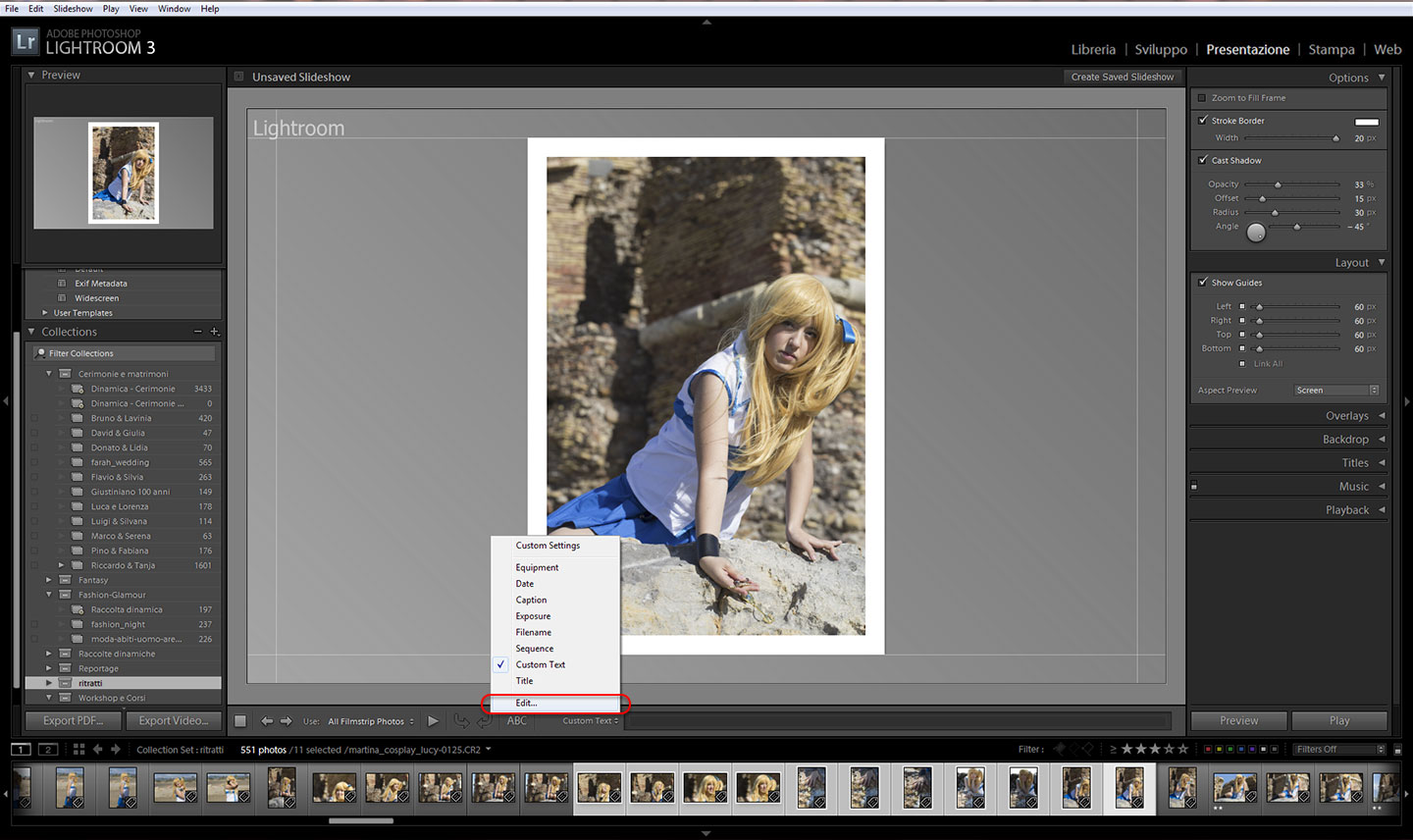Screen dimensions: 1413x840
Task: Add text overlay with ABC icon
Action: [x=517, y=721]
